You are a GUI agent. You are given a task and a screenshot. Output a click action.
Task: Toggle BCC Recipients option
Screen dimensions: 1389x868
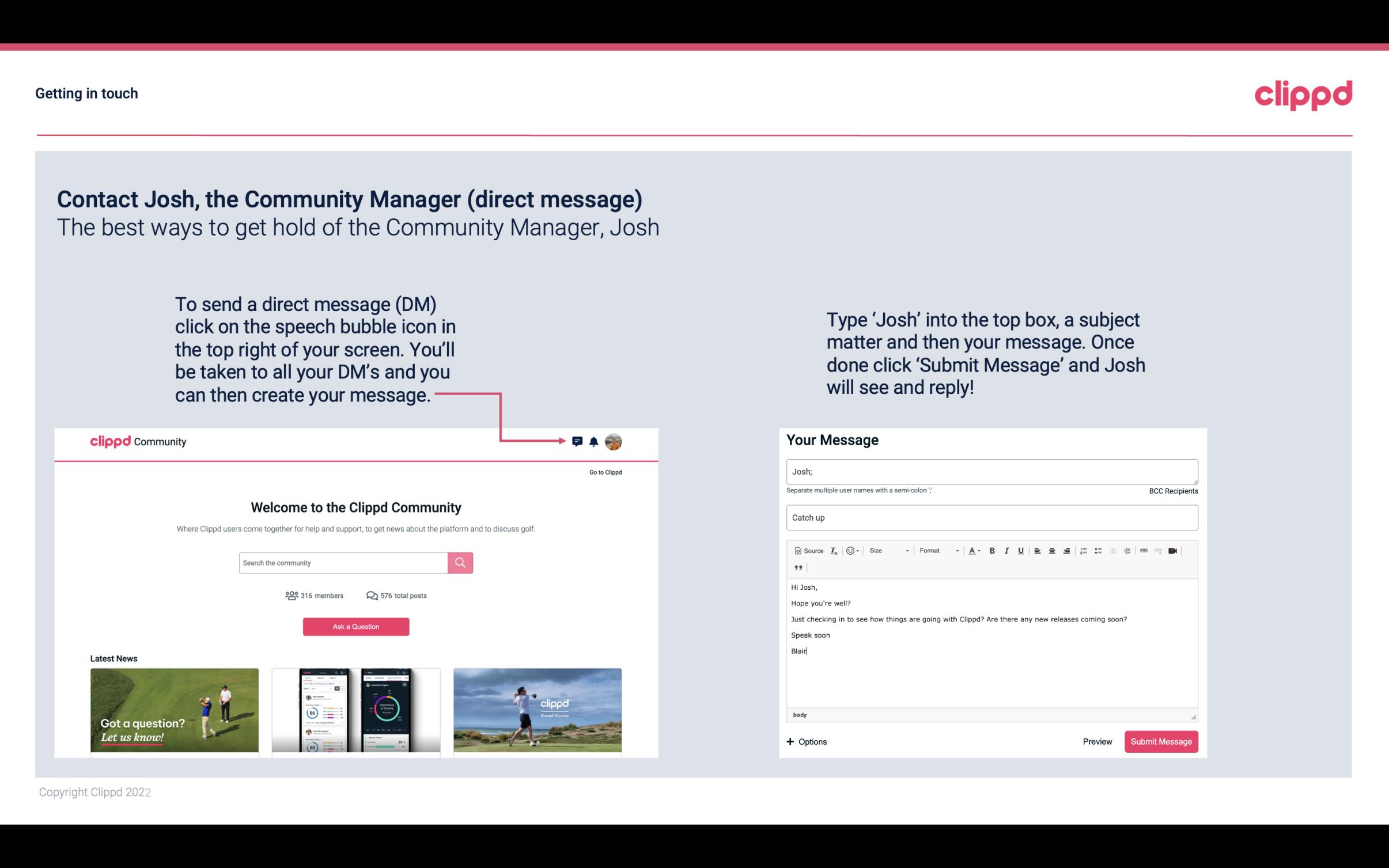[x=1172, y=491]
